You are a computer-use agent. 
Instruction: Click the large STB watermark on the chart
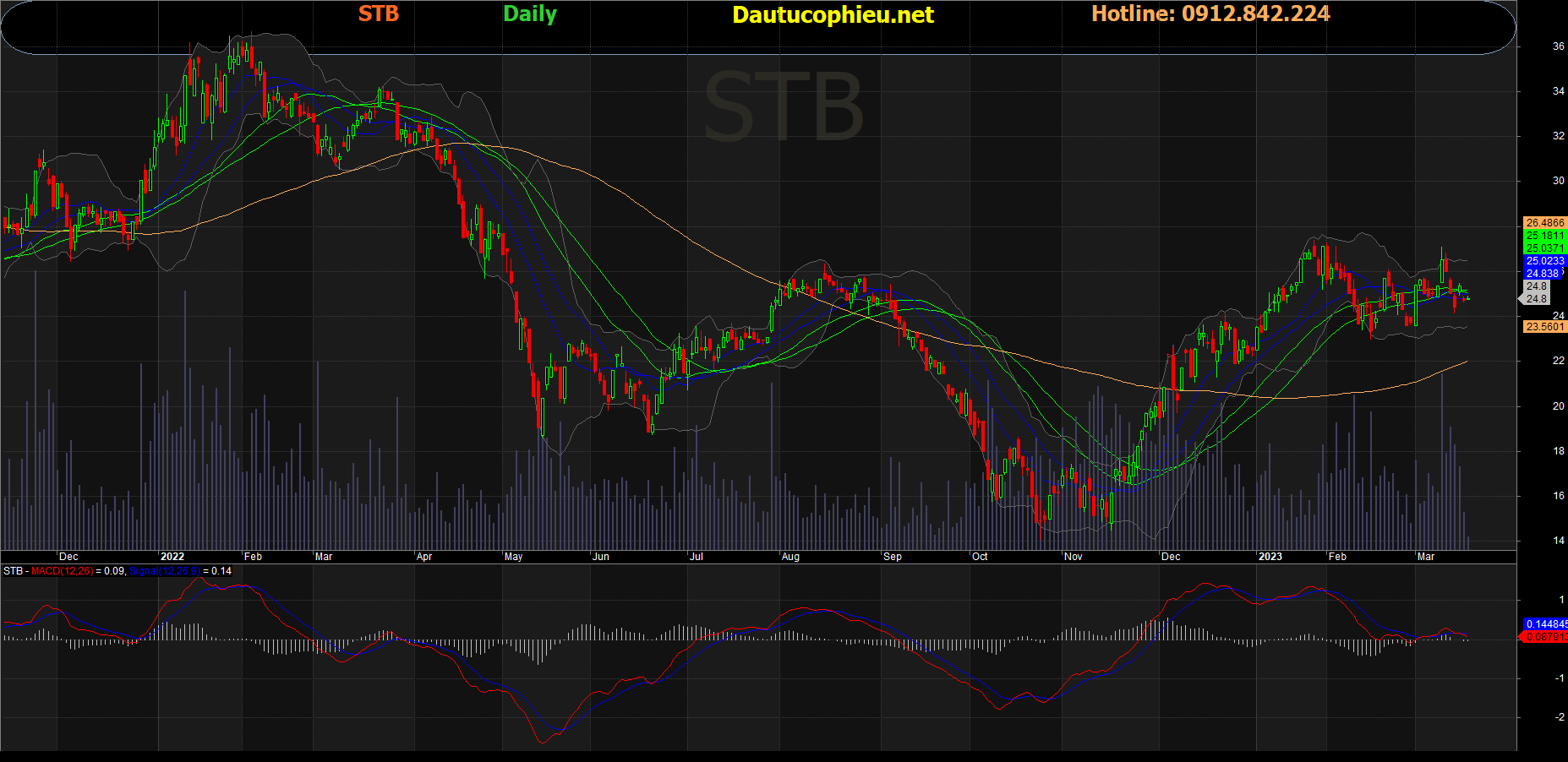click(783, 107)
